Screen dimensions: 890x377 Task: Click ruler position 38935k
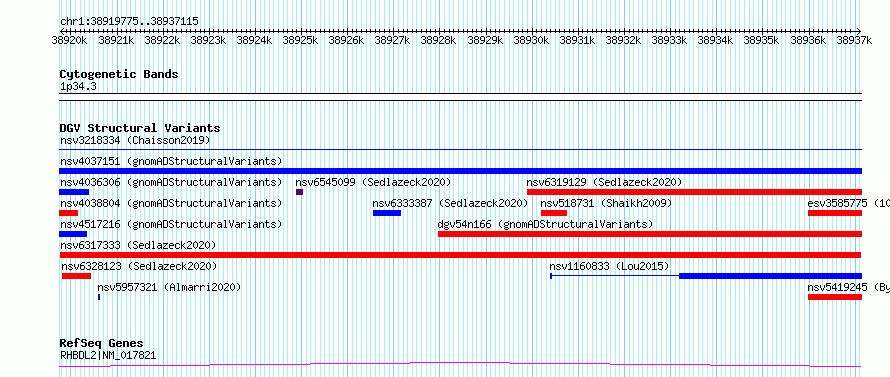[762, 40]
